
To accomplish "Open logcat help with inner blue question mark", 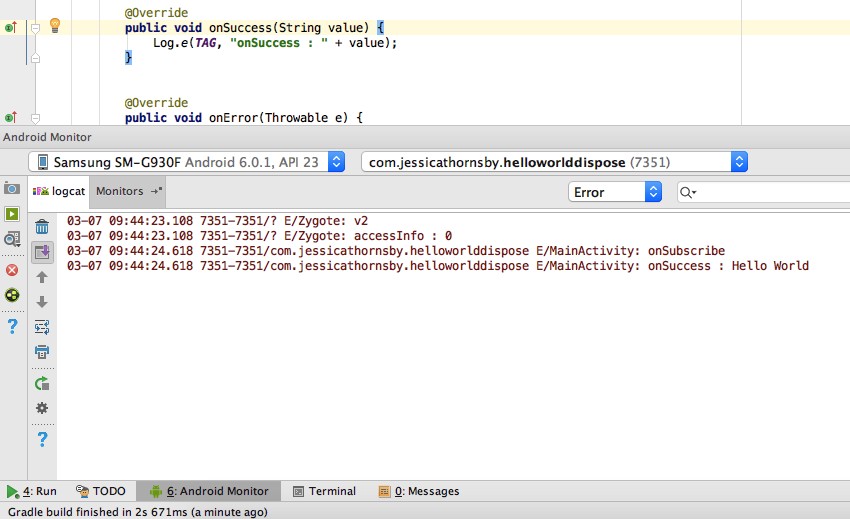I will coord(42,439).
